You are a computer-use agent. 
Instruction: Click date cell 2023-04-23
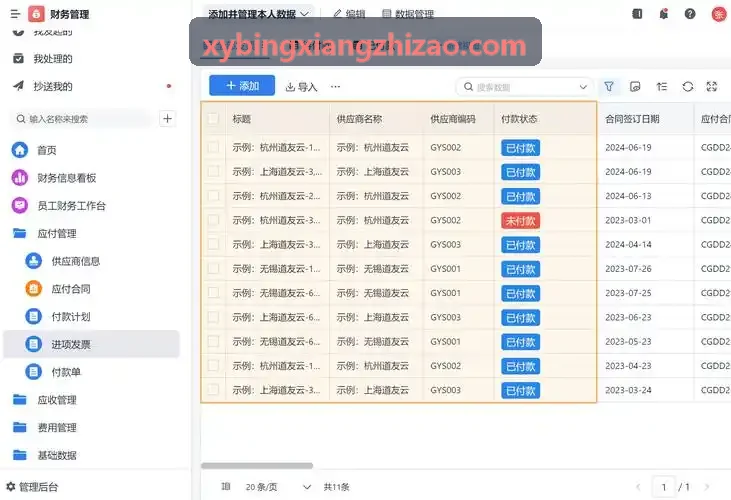[628, 366]
